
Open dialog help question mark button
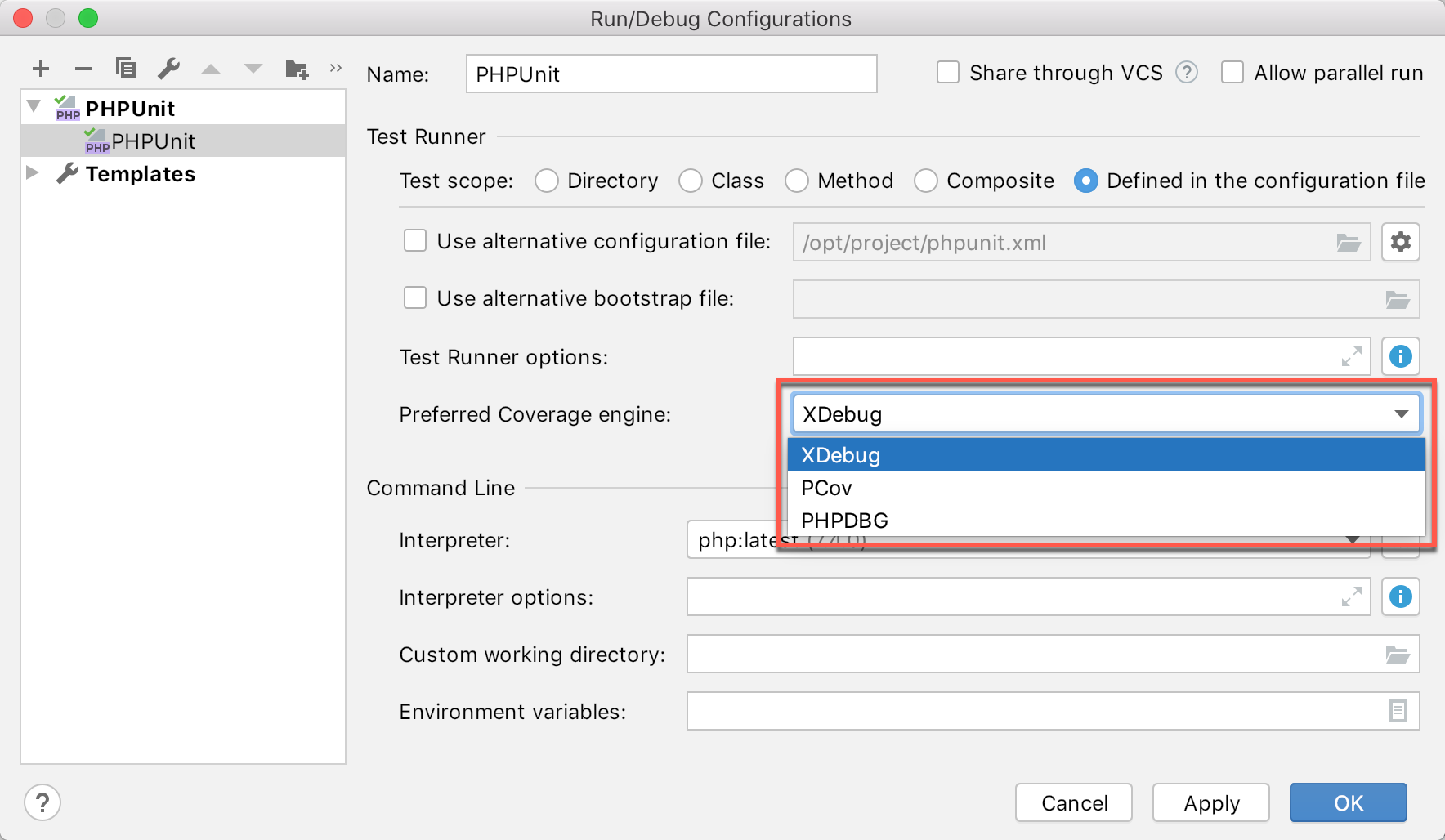pos(42,802)
